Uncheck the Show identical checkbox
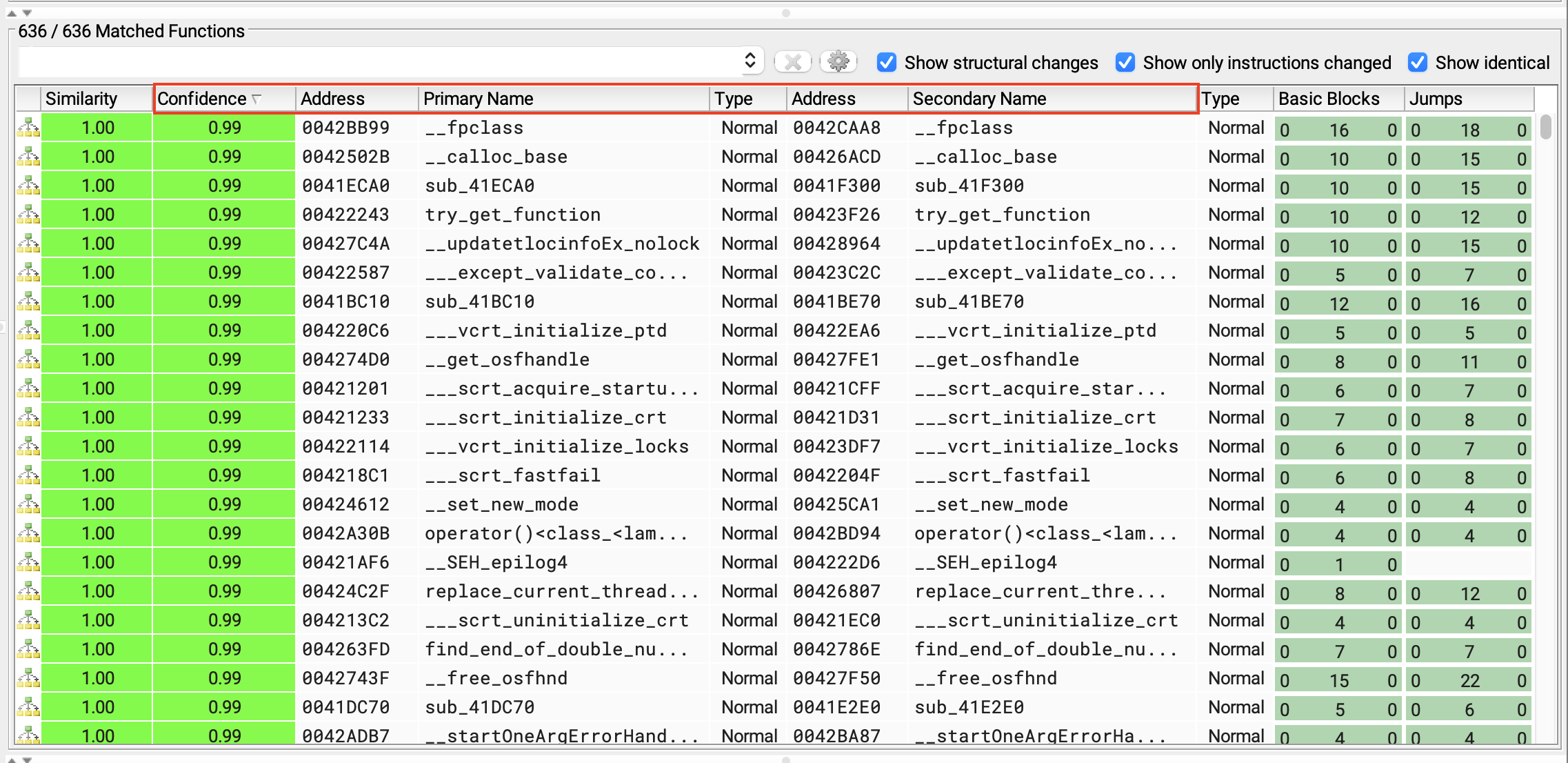Viewport: 1568px width, 763px height. [x=1417, y=62]
